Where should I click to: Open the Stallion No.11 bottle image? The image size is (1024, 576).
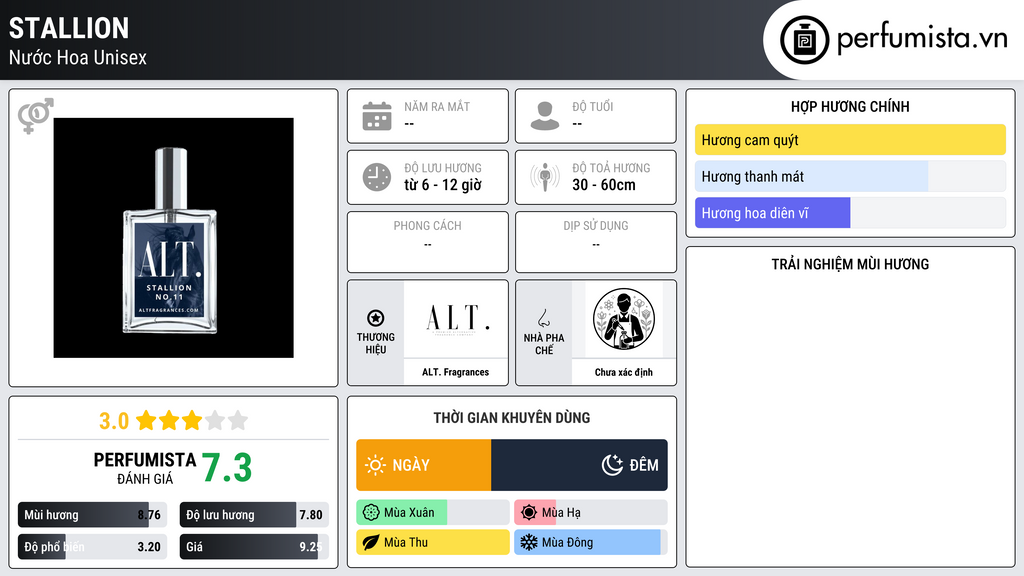tap(173, 238)
